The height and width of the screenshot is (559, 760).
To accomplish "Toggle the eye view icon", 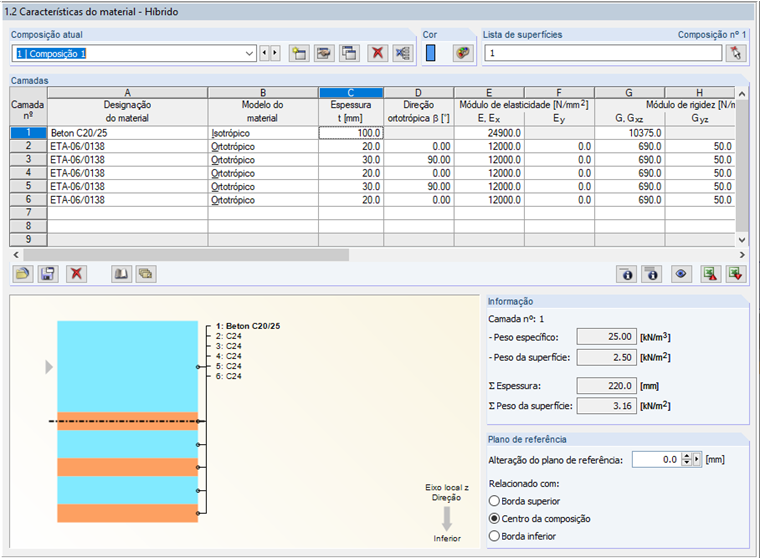I will [681, 273].
